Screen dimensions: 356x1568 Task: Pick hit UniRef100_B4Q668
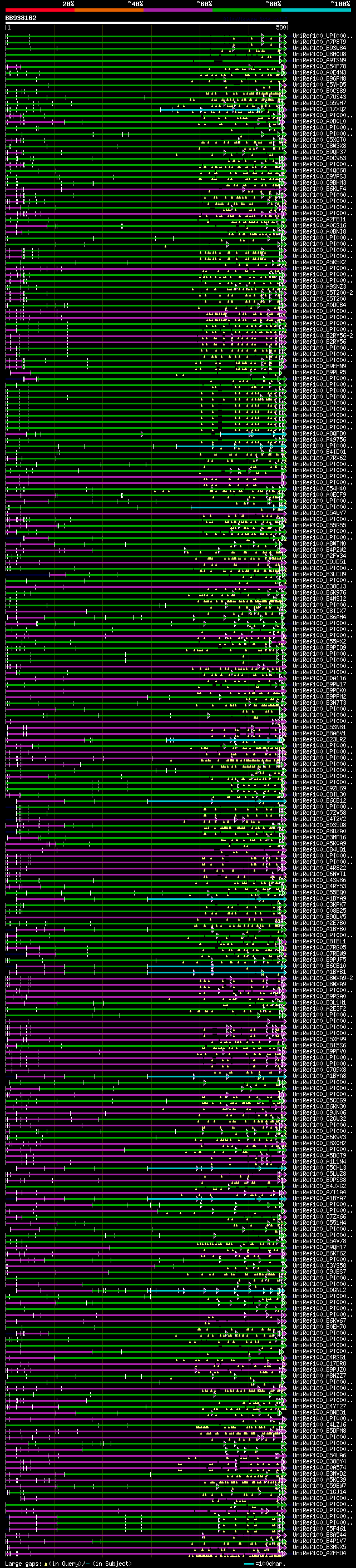(319, 170)
